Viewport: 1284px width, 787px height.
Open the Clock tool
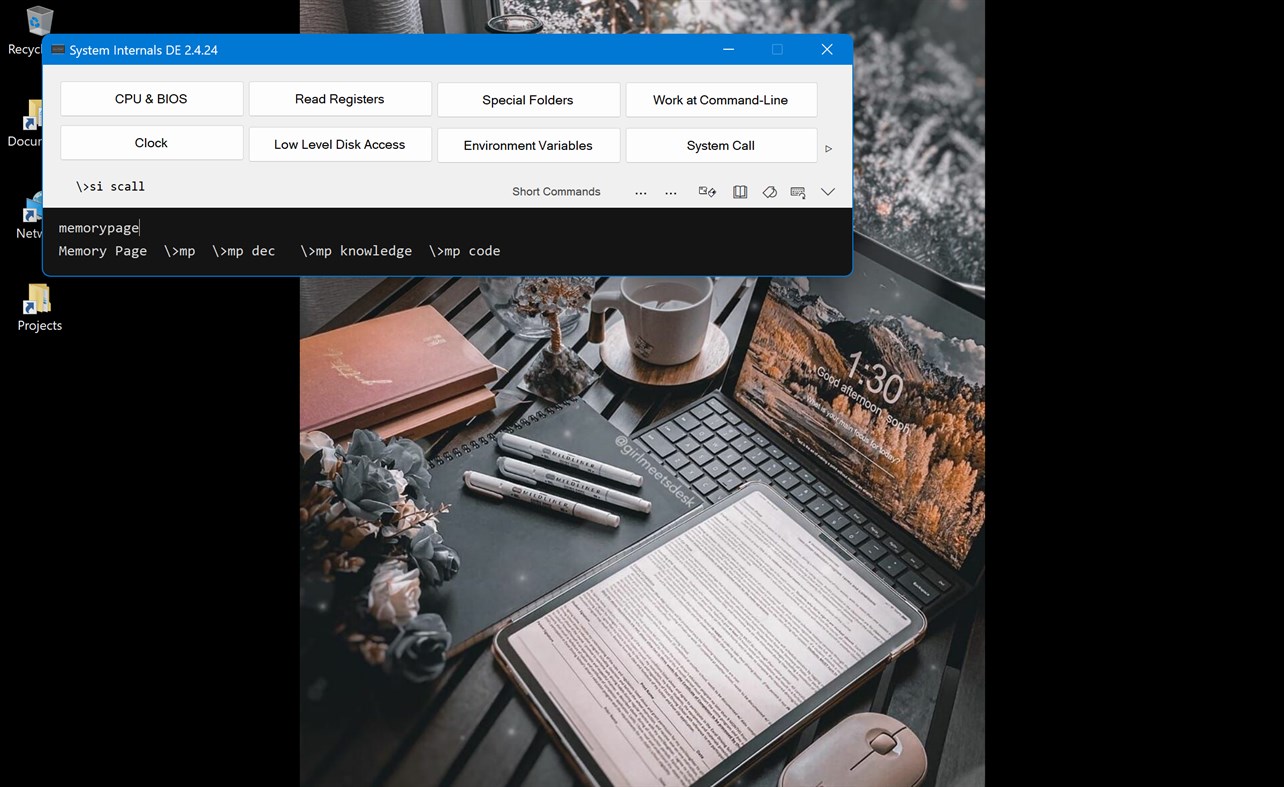[x=151, y=143]
